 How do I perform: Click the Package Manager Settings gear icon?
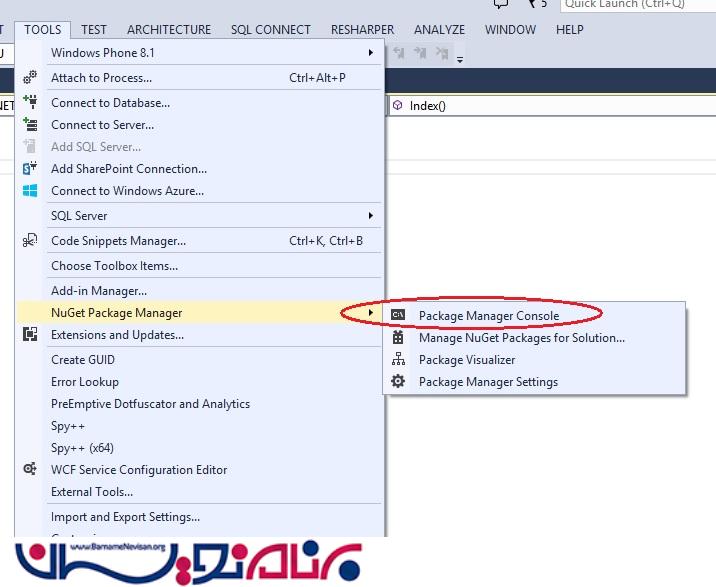pos(398,382)
